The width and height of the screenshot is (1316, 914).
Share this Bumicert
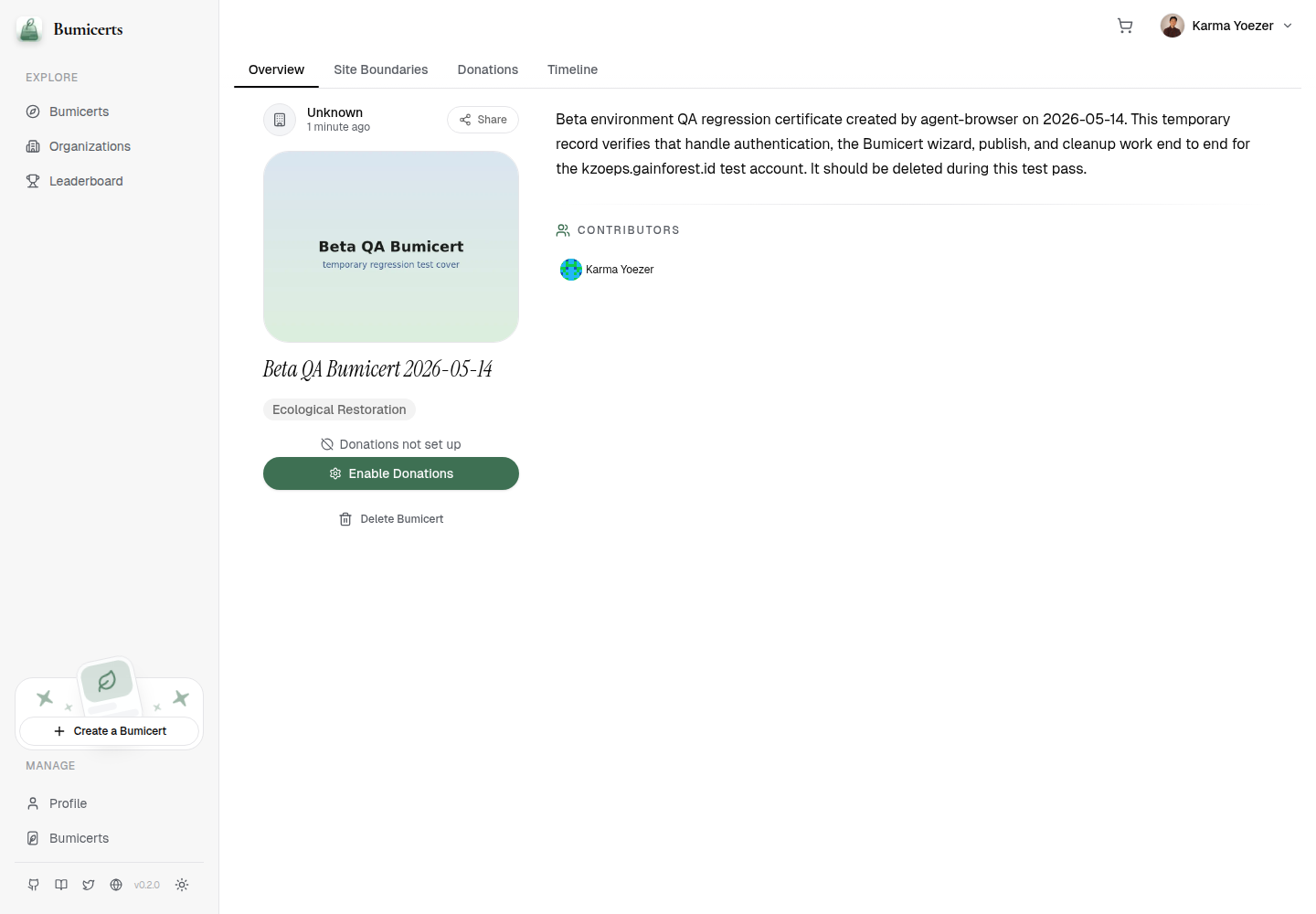tap(483, 120)
